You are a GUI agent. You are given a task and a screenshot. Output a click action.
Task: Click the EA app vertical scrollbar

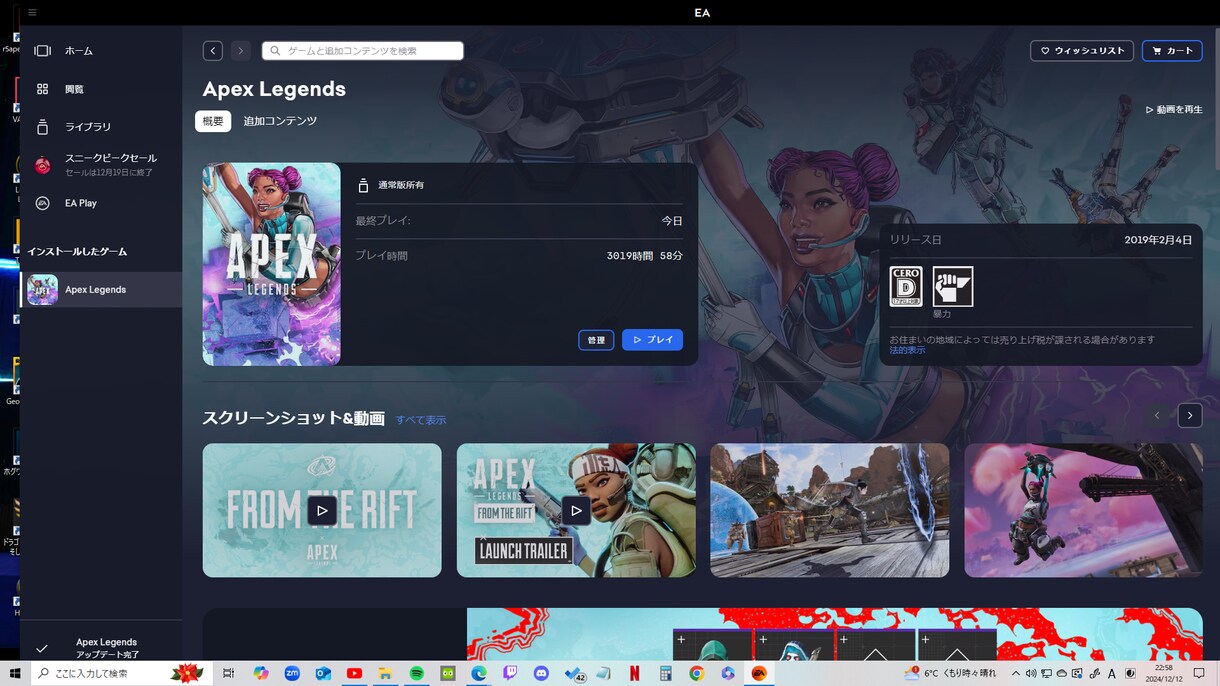[x=1216, y=100]
